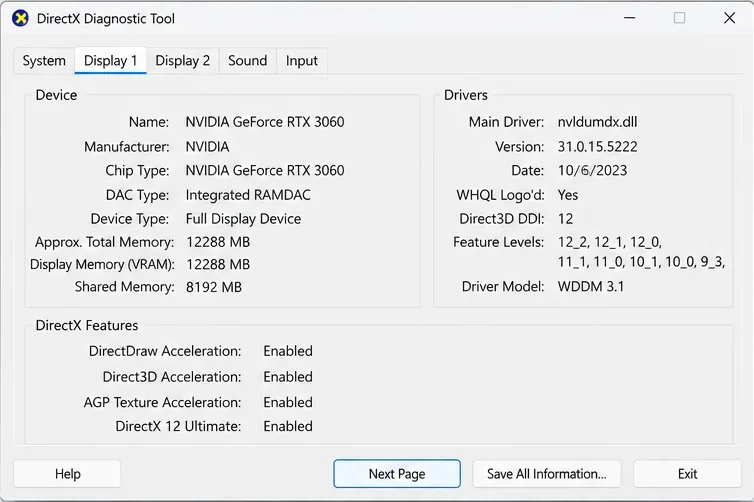This screenshot has width=754, height=502.
Task: Maximize the DirectX Diagnostic Tool window
Action: click(679, 18)
